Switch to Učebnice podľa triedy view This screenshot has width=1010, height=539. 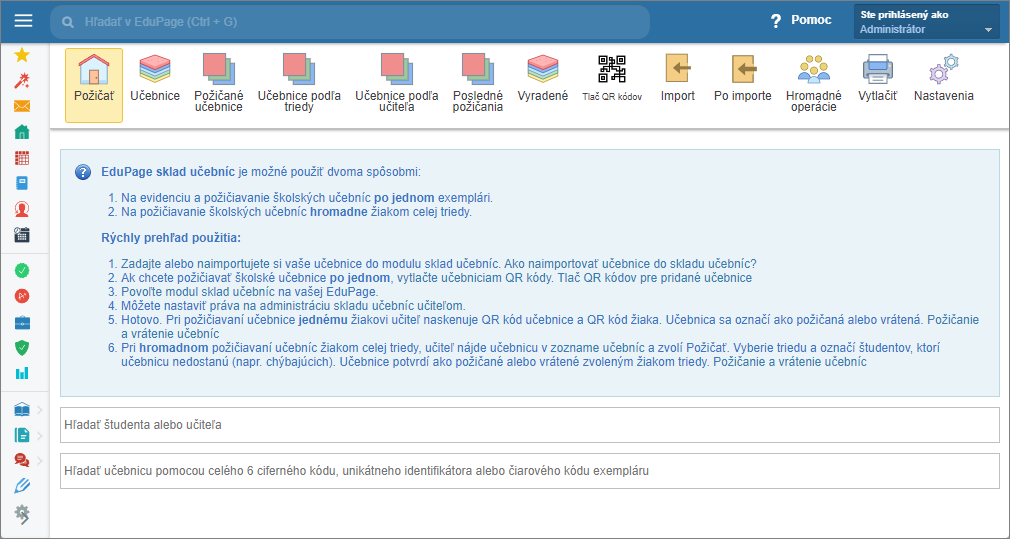click(299, 82)
